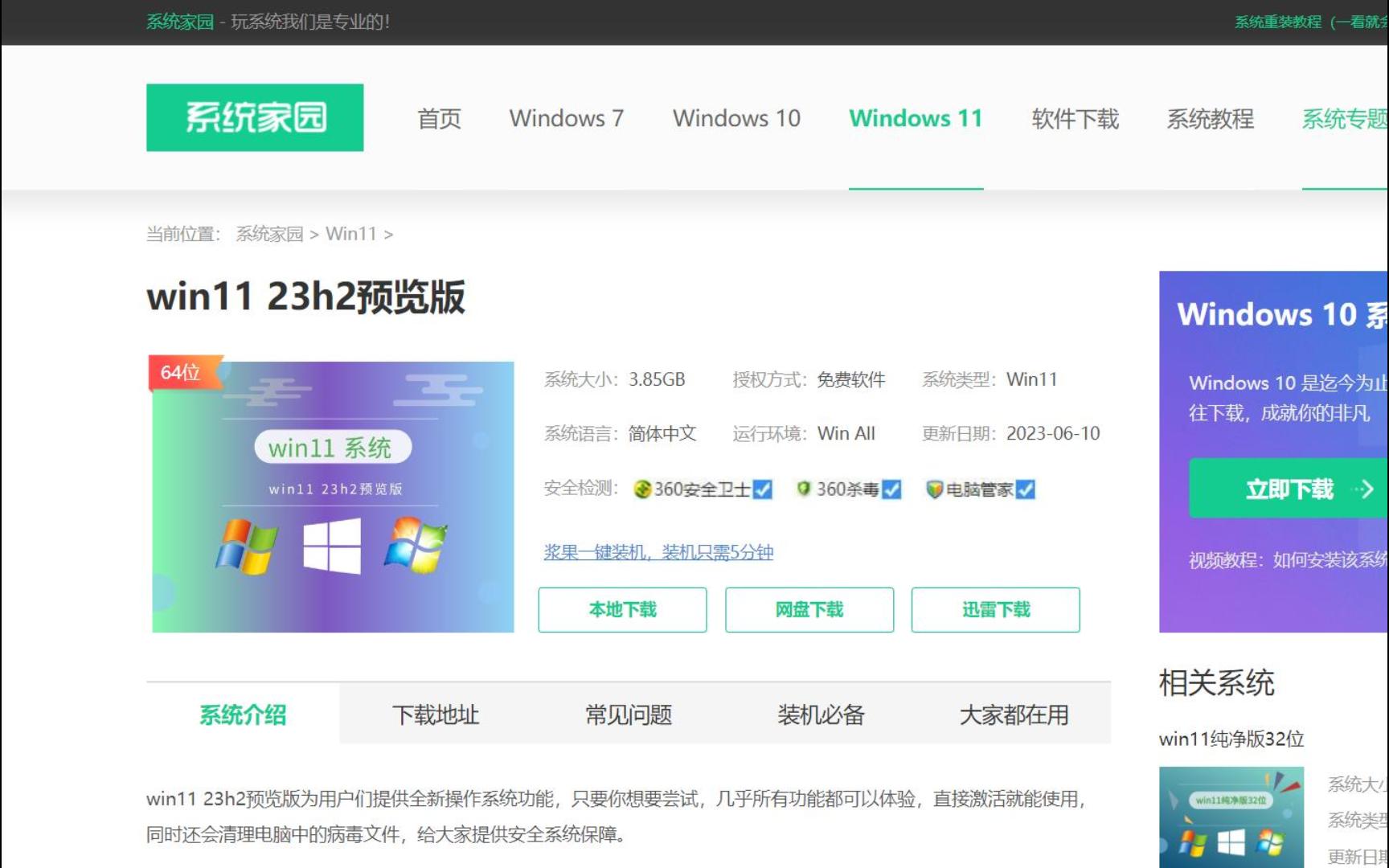Open the Windows 11 nav item

(916, 119)
